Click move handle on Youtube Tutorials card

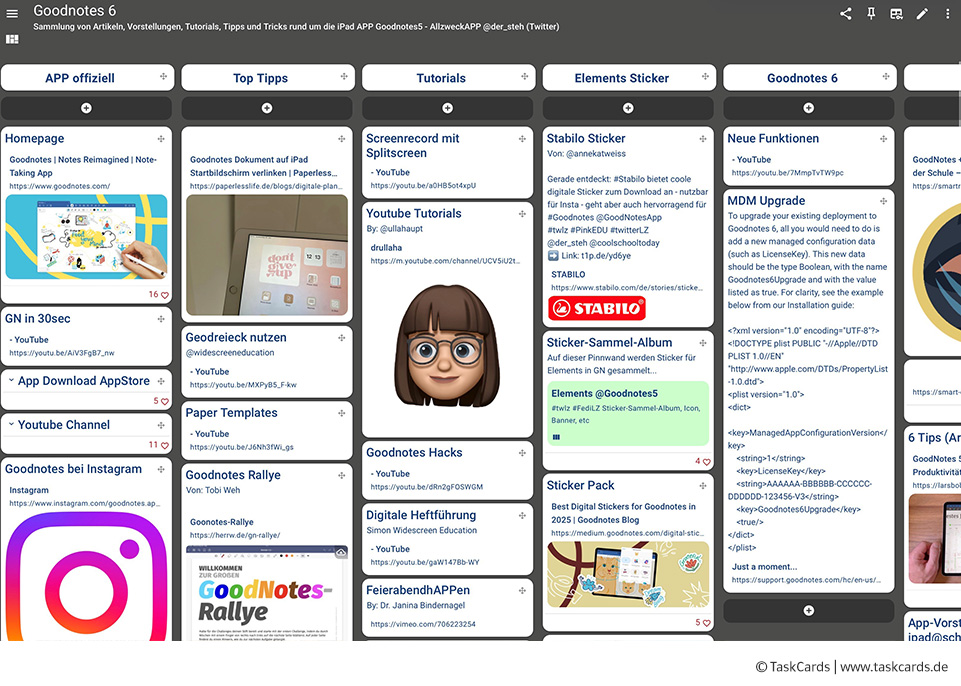tap(522, 214)
